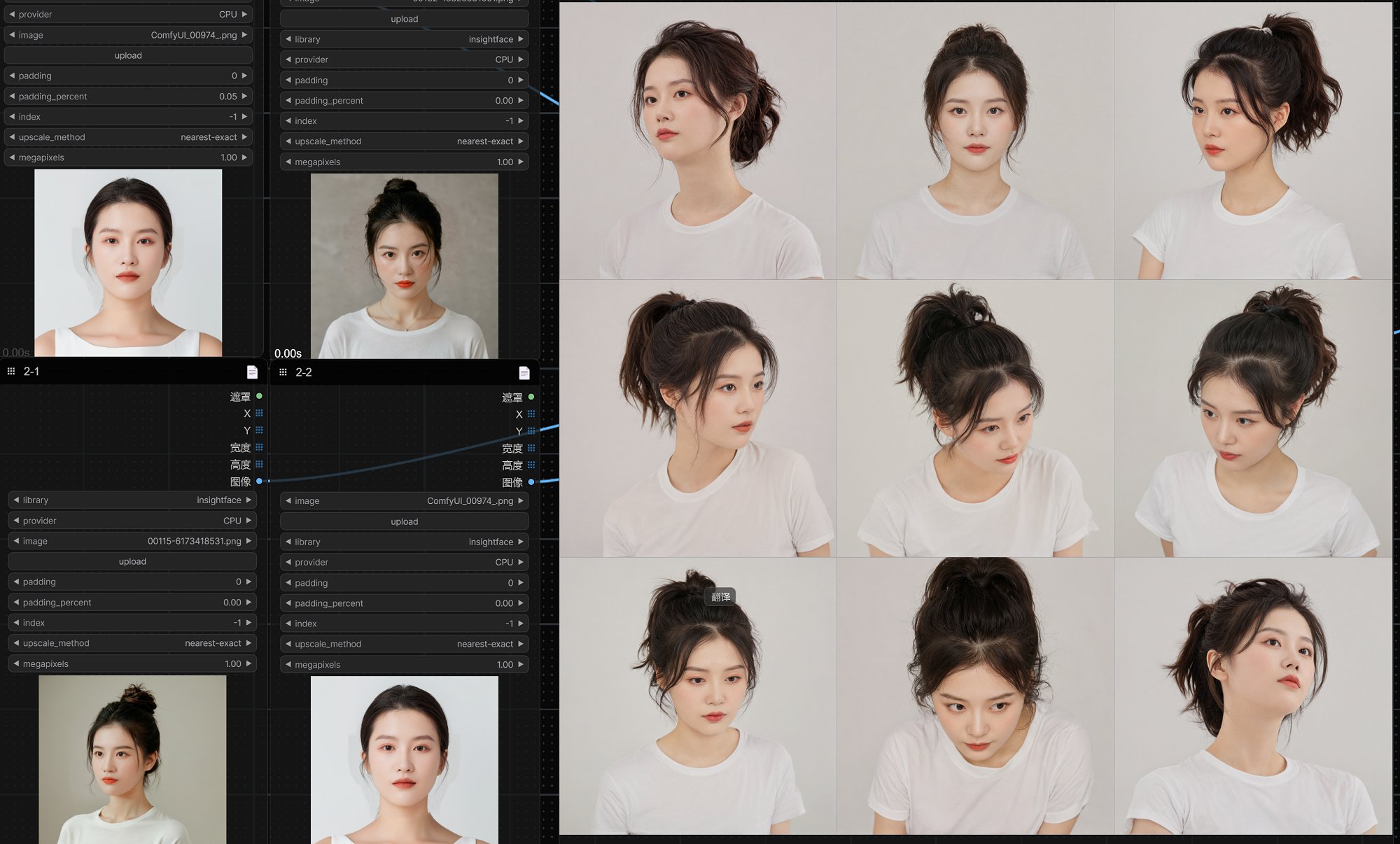Click the node title 2-2

point(304,372)
